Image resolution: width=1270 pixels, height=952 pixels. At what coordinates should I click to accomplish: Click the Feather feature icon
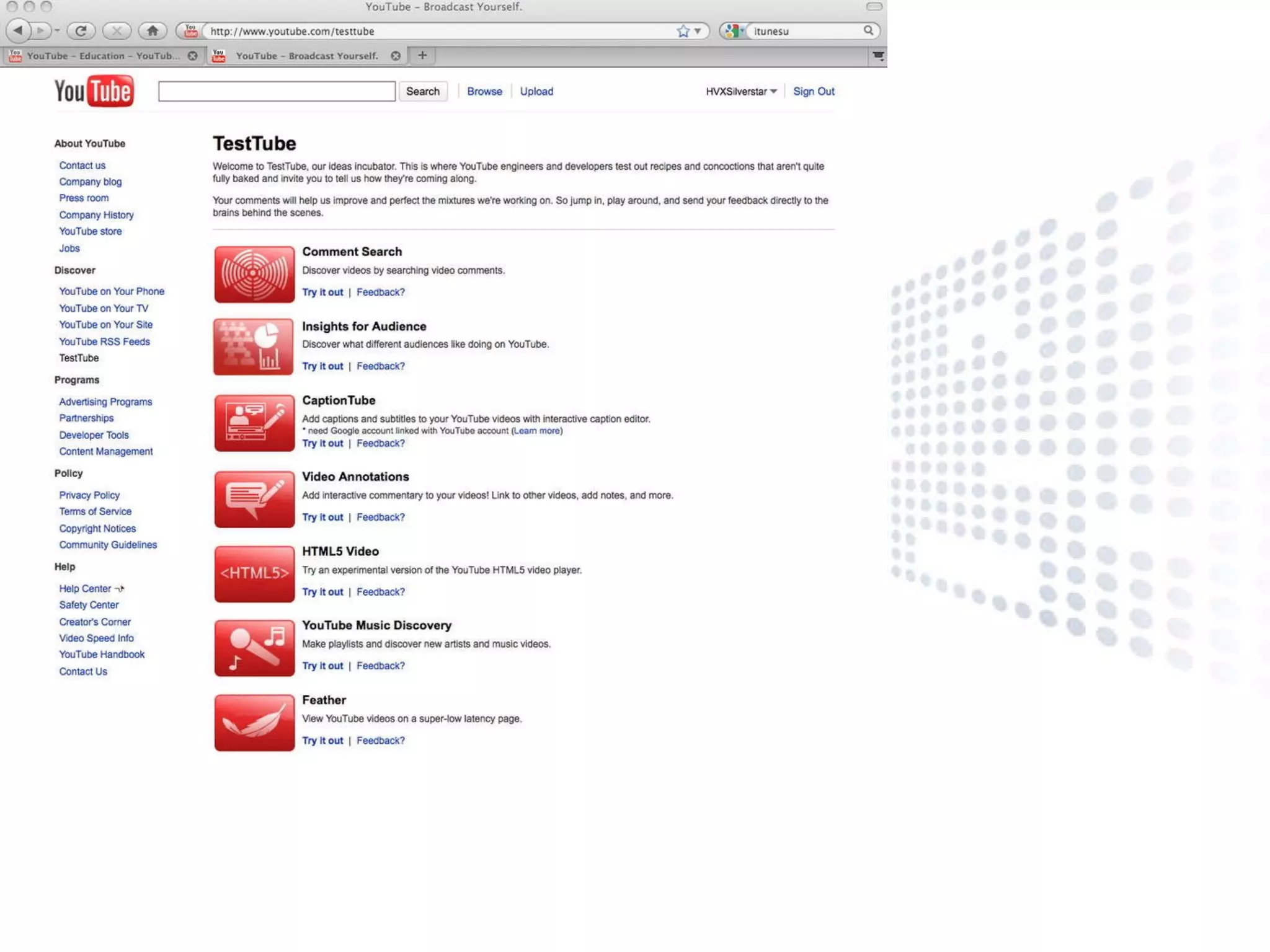(x=254, y=723)
